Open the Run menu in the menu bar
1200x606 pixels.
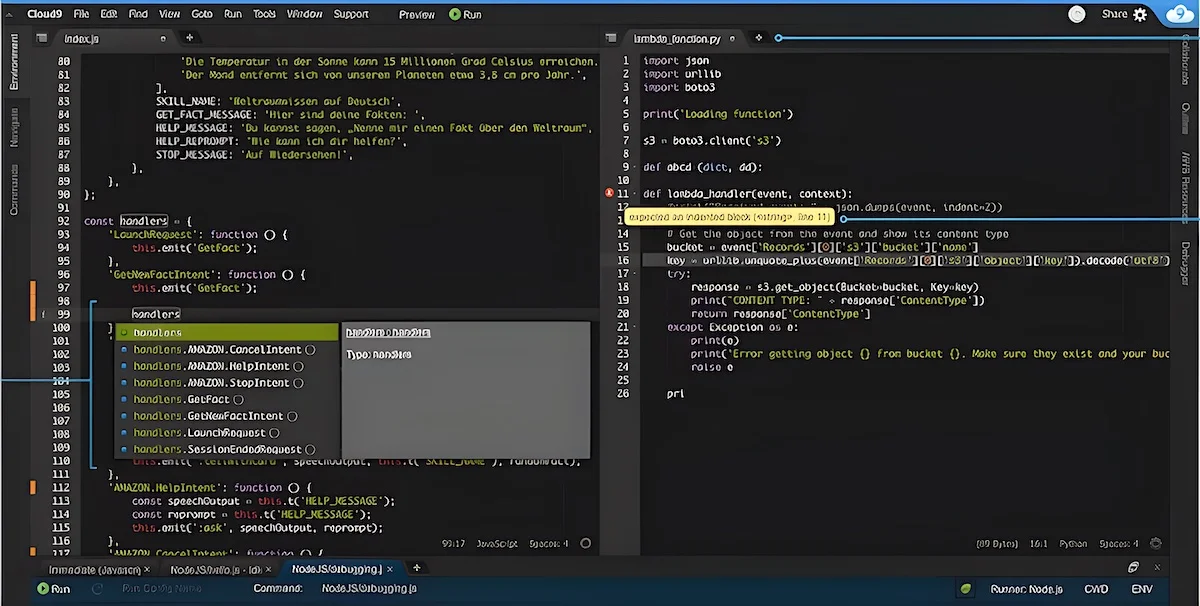coord(233,15)
